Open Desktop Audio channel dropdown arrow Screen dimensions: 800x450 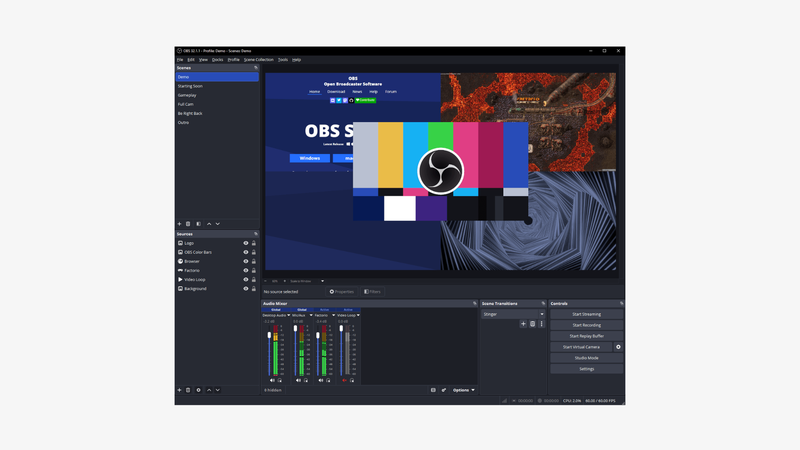(x=288, y=315)
